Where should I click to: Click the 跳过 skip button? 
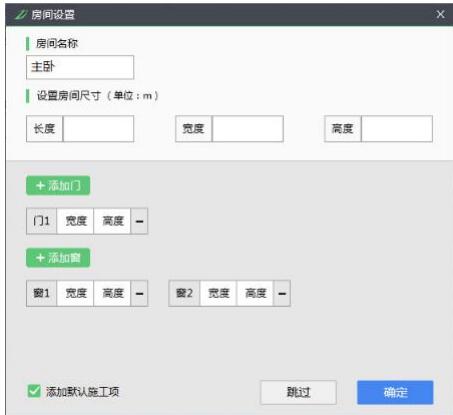[298, 392]
